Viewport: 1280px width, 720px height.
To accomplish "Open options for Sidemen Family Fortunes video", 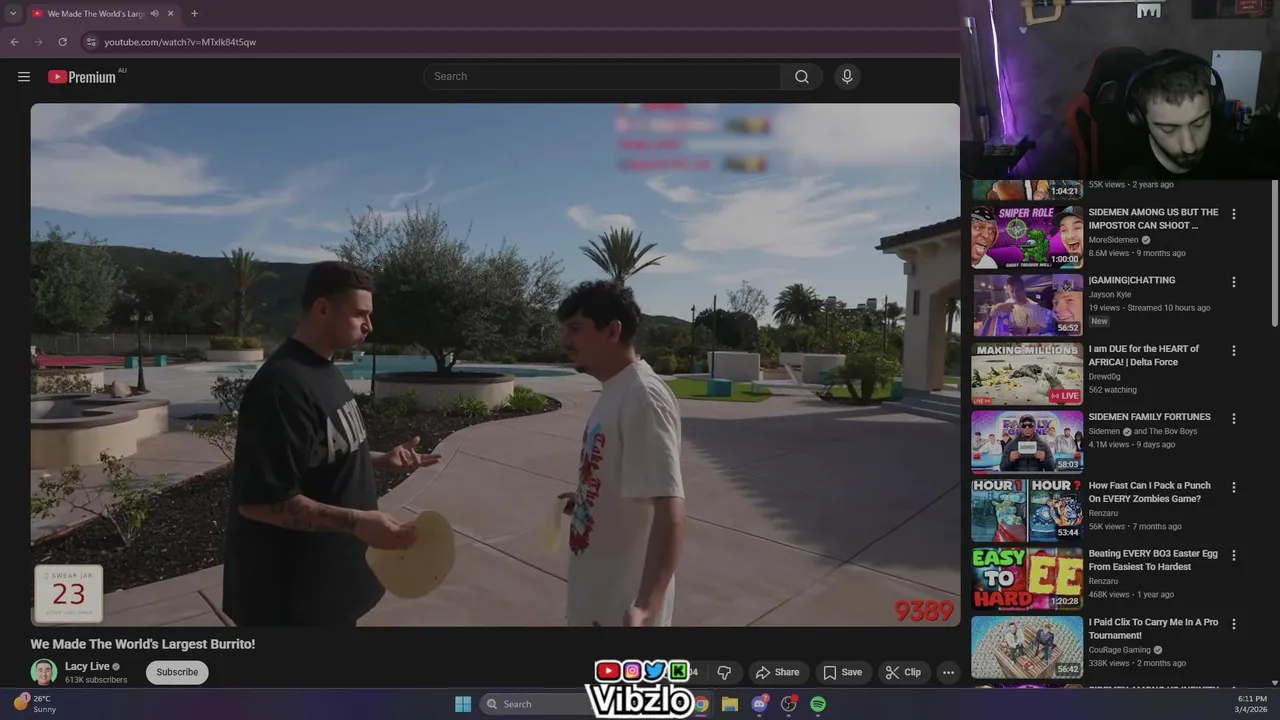I will pyautogui.click(x=1234, y=419).
